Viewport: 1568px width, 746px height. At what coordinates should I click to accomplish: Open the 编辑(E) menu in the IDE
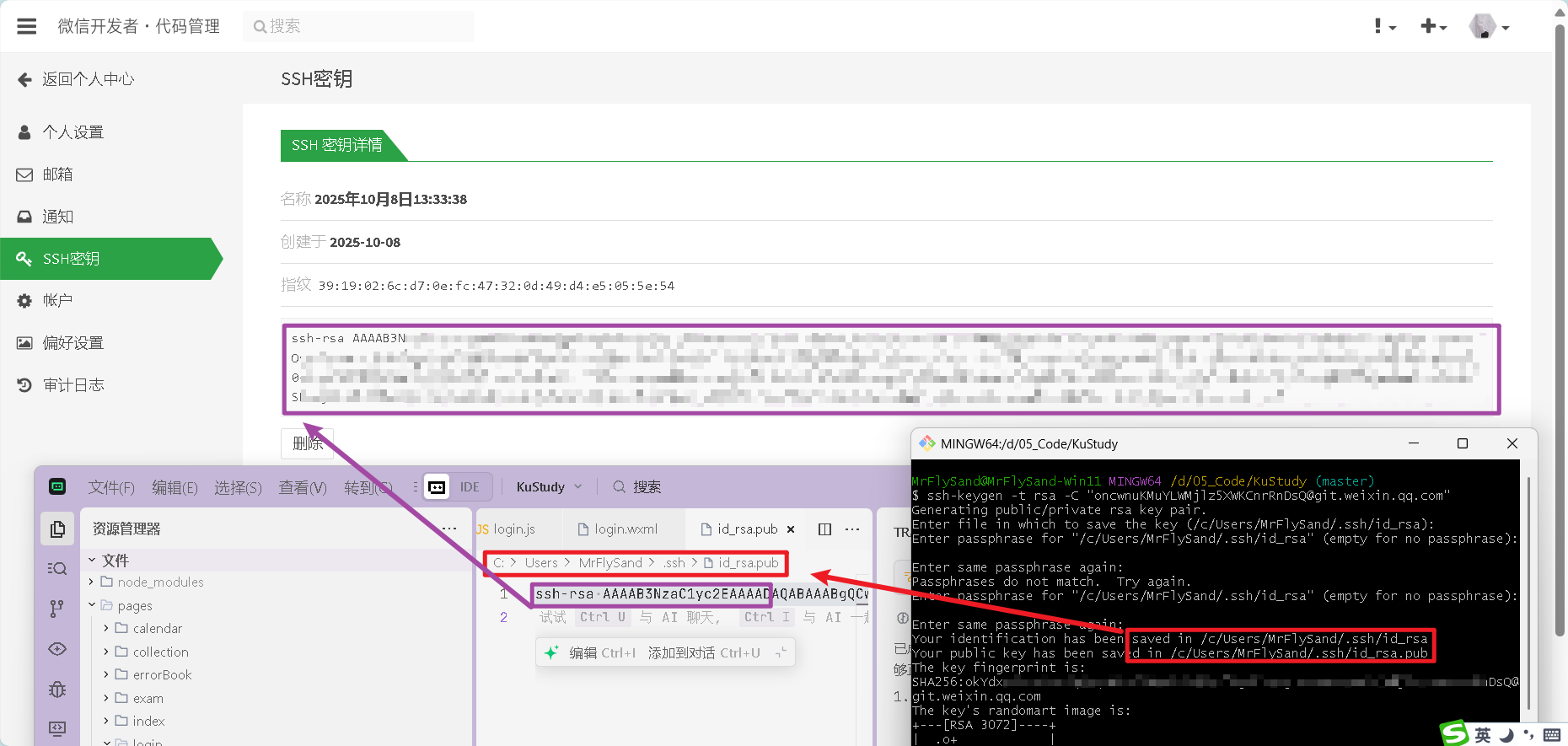[x=175, y=487]
